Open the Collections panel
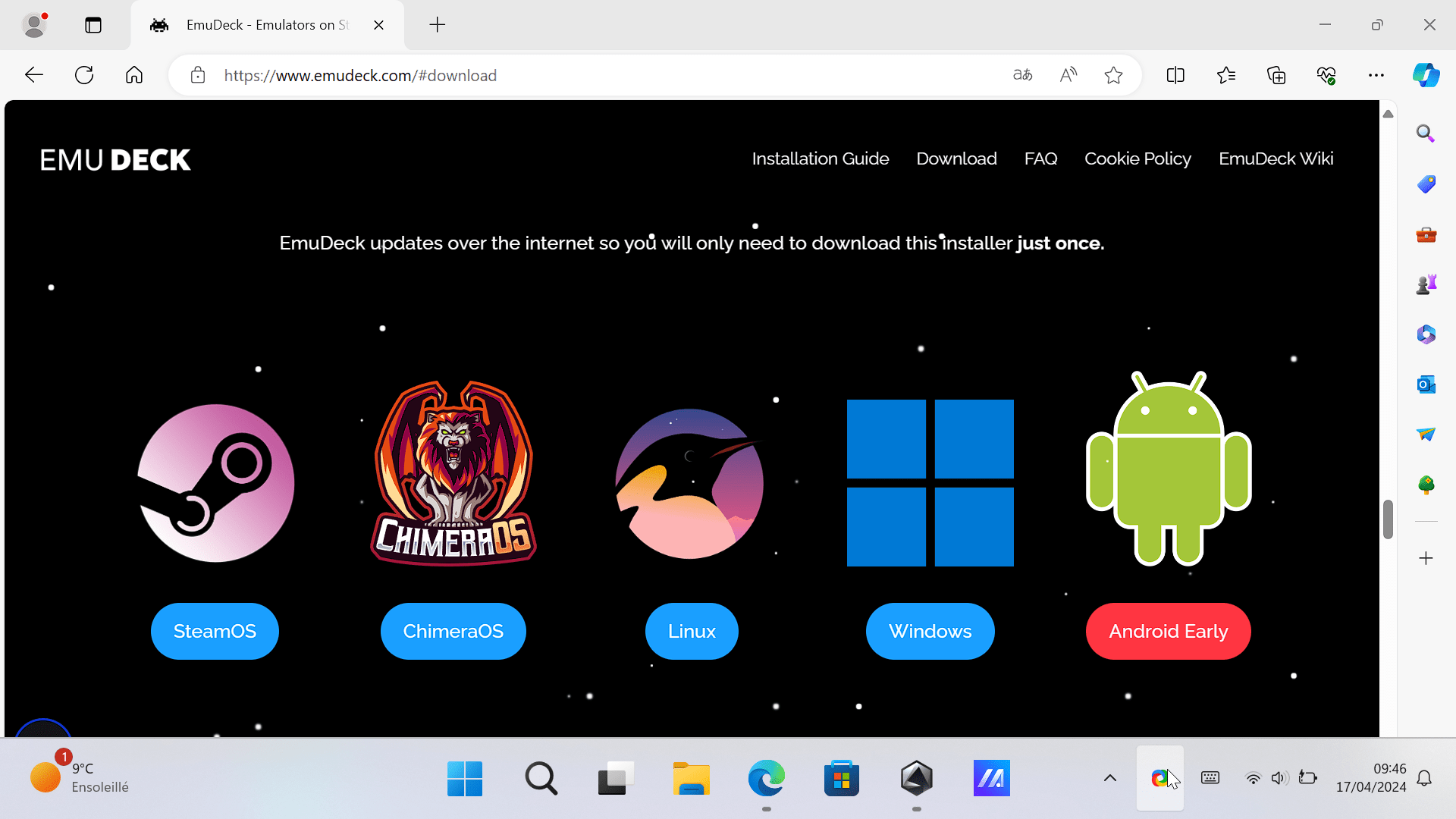1456x819 pixels. pyautogui.click(x=1276, y=75)
